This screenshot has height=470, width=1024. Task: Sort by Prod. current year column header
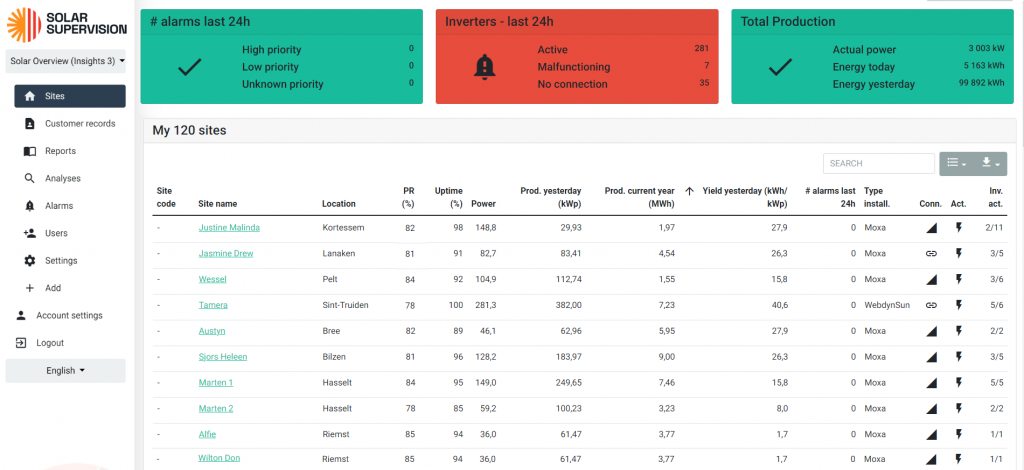[x=639, y=197]
